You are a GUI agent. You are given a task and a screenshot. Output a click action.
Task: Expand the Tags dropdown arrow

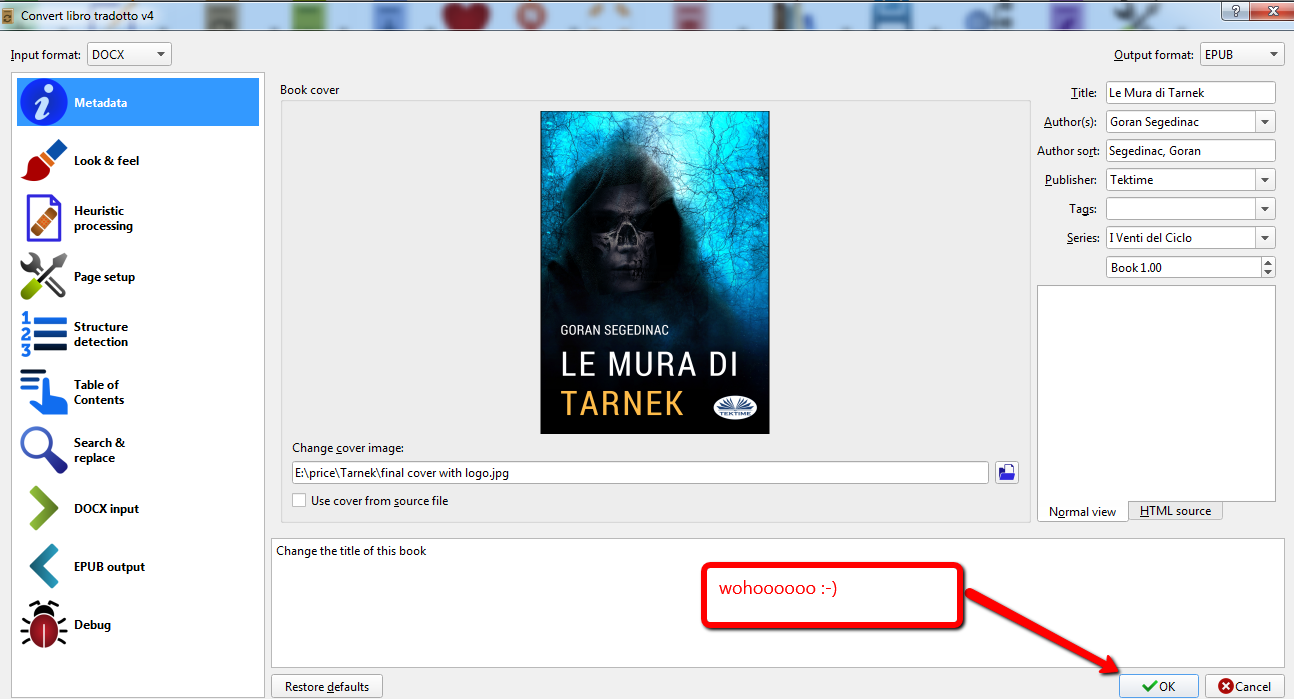1266,209
